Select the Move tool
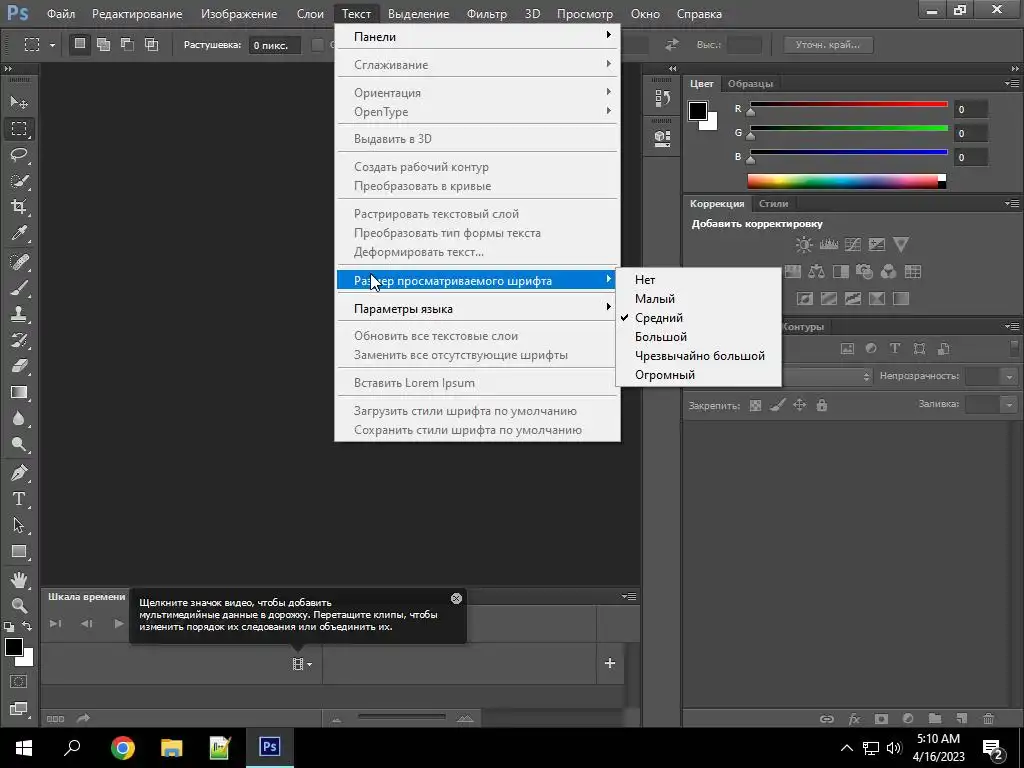The height and width of the screenshot is (768, 1024). pyautogui.click(x=19, y=103)
